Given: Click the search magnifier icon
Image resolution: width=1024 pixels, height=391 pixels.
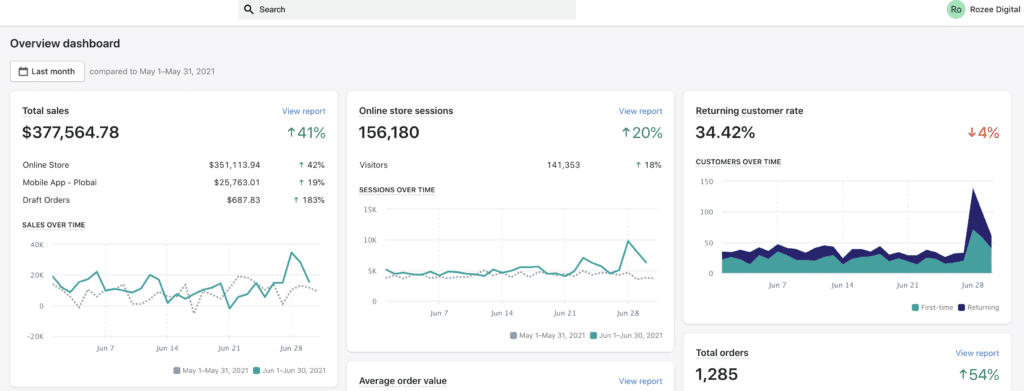Looking at the screenshot, I should (x=248, y=10).
